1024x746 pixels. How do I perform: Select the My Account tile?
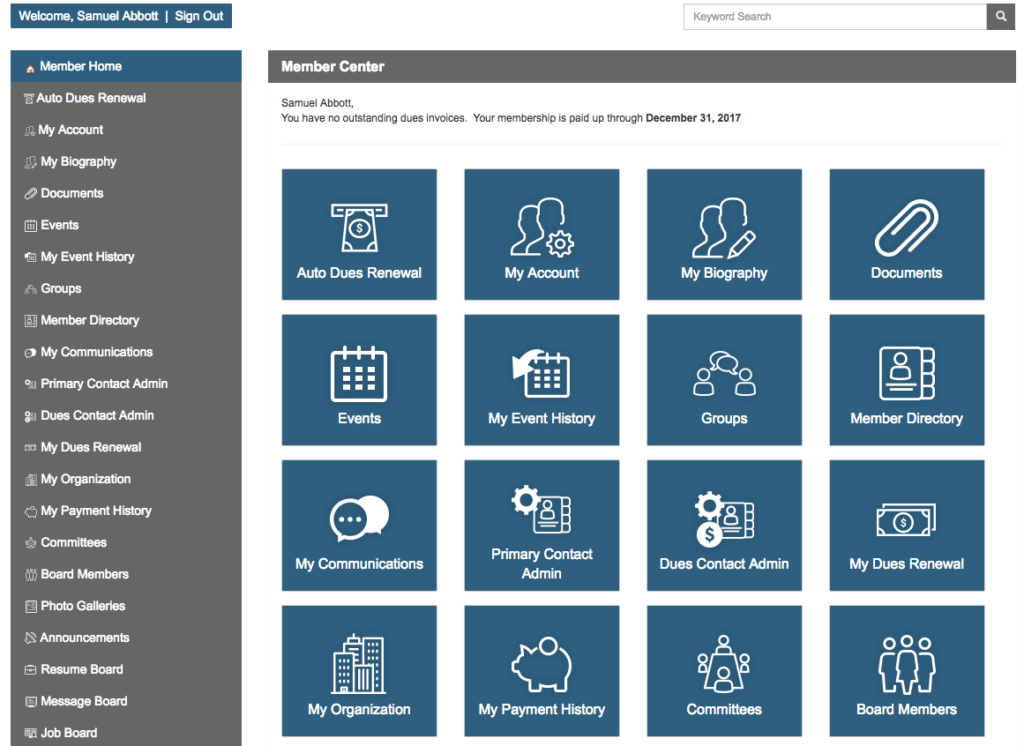(x=541, y=234)
